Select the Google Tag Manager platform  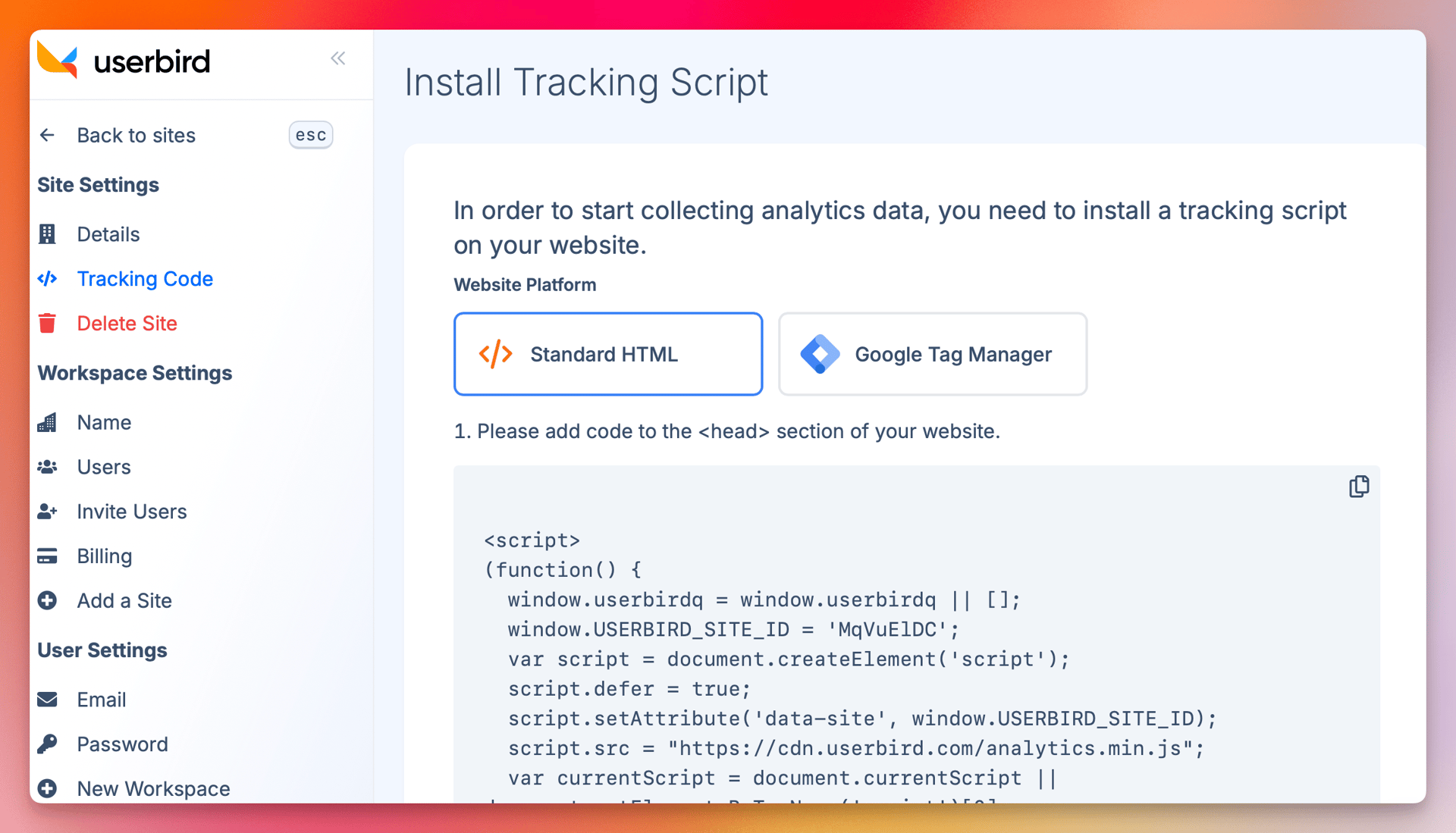click(x=932, y=354)
